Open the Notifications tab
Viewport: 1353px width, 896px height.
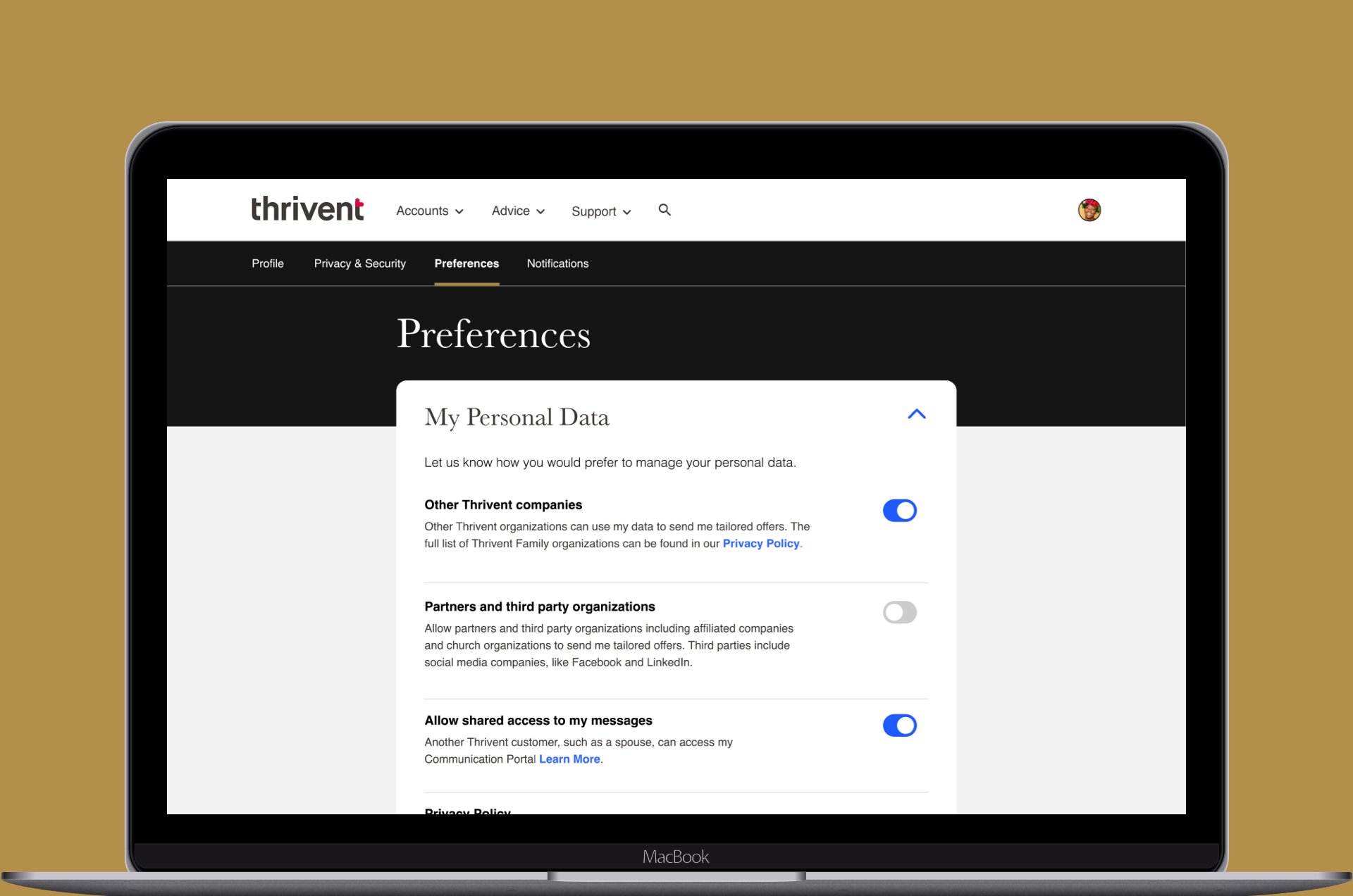tap(557, 263)
